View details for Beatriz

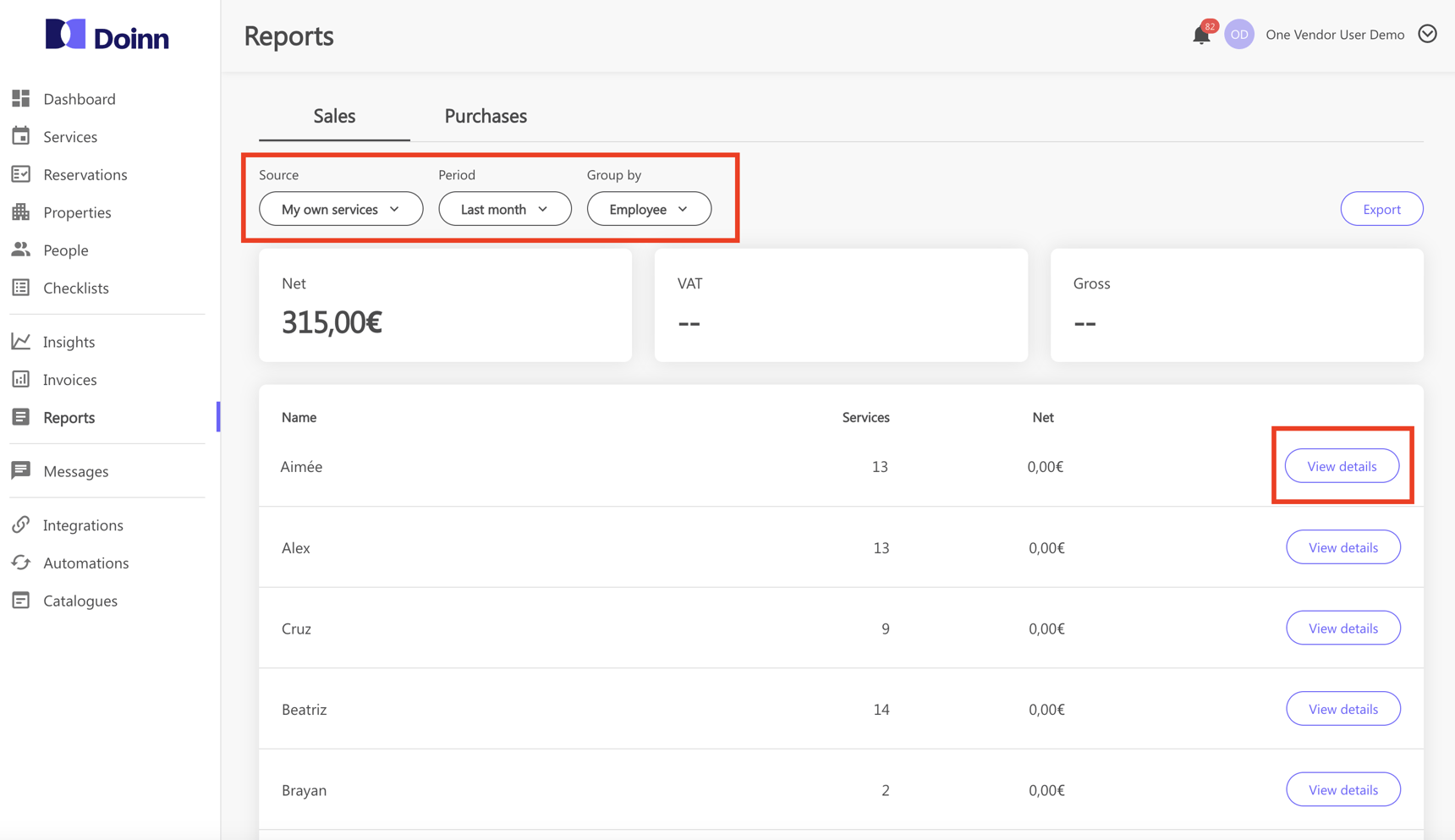click(x=1342, y=709)
